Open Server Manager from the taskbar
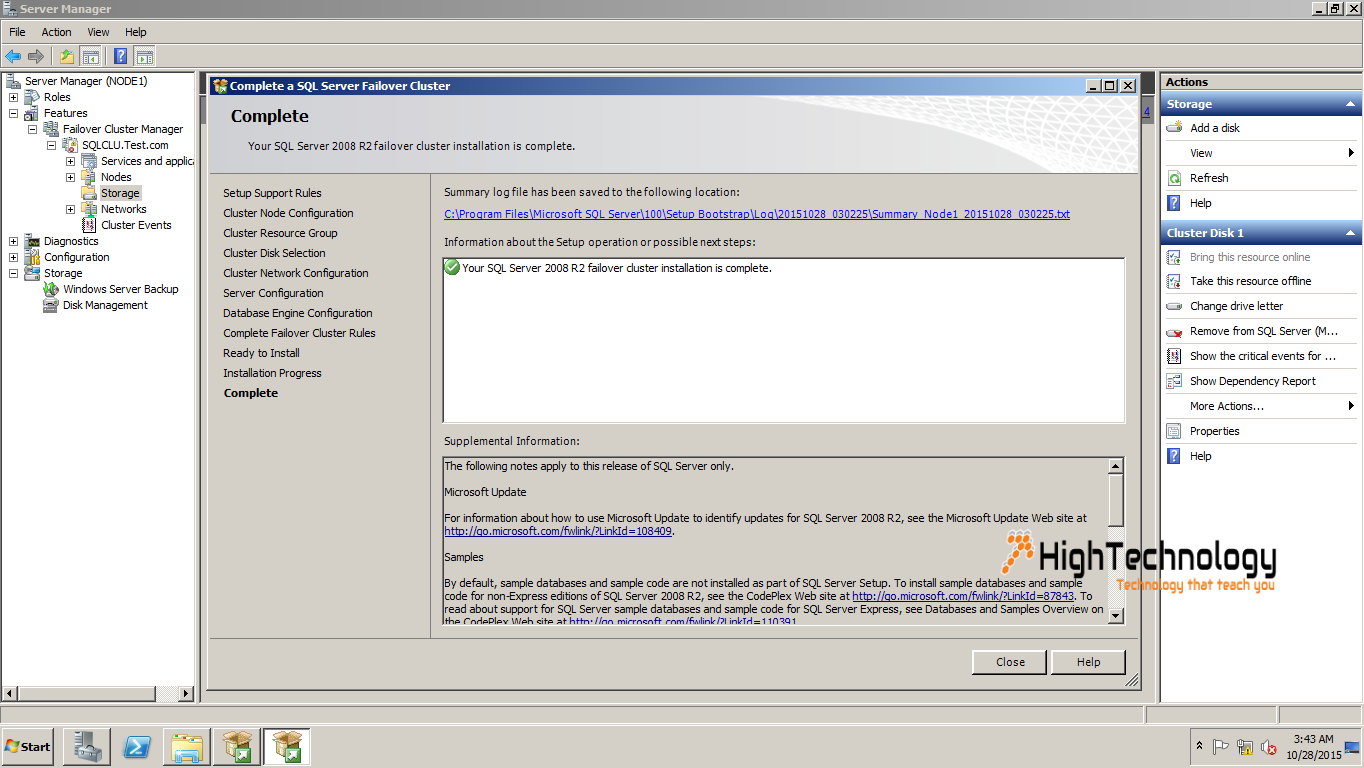1364x768 pixels. pos(86,747)
